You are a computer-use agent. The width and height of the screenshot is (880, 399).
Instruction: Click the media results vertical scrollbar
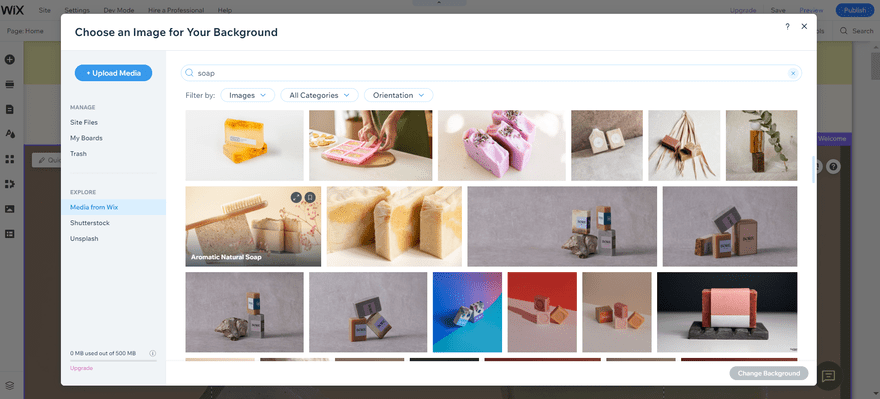coord(813,169)
